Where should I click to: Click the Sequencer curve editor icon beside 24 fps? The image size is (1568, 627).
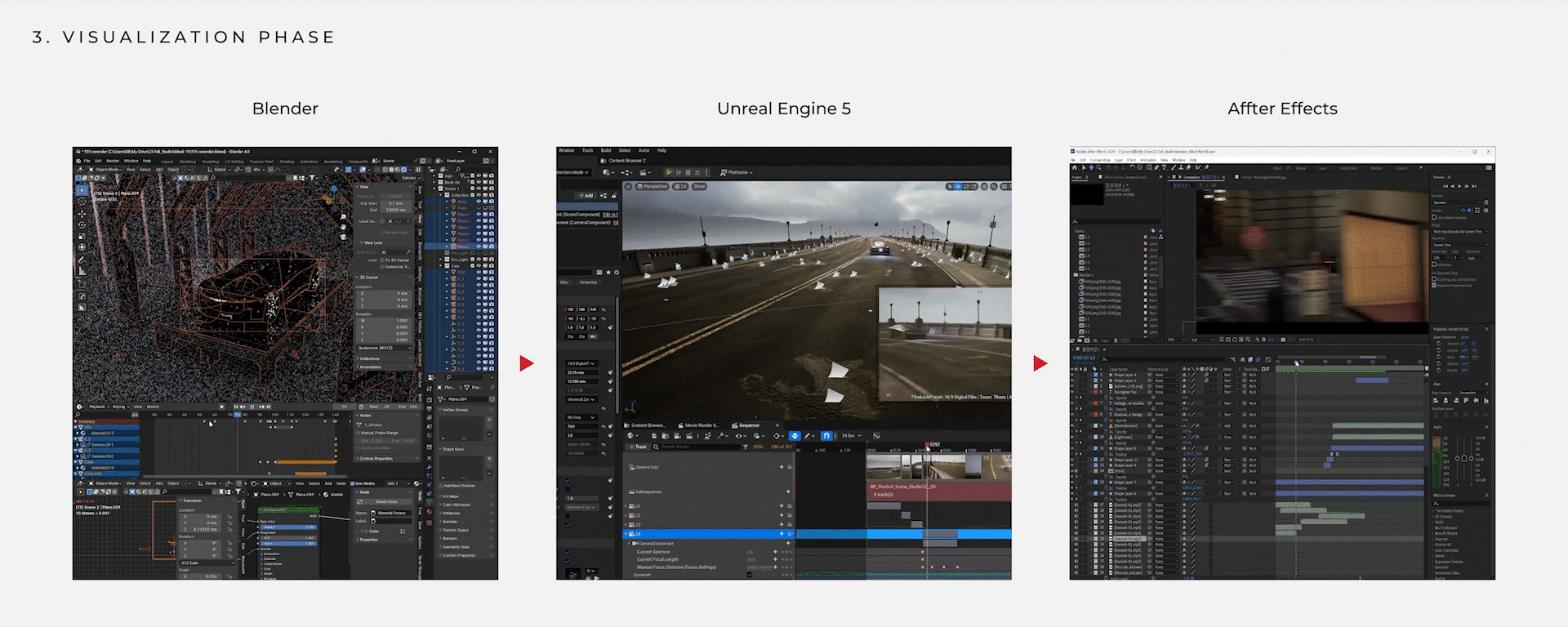point(876,436)
